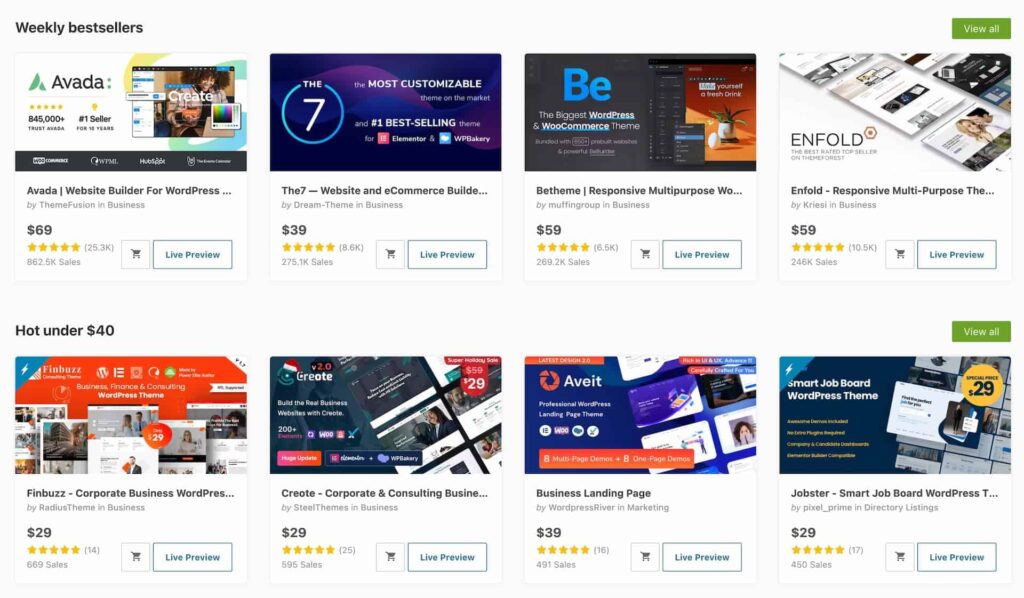Open Directory Listings category link
The image size is (1024, 598).
coord(901,508)
